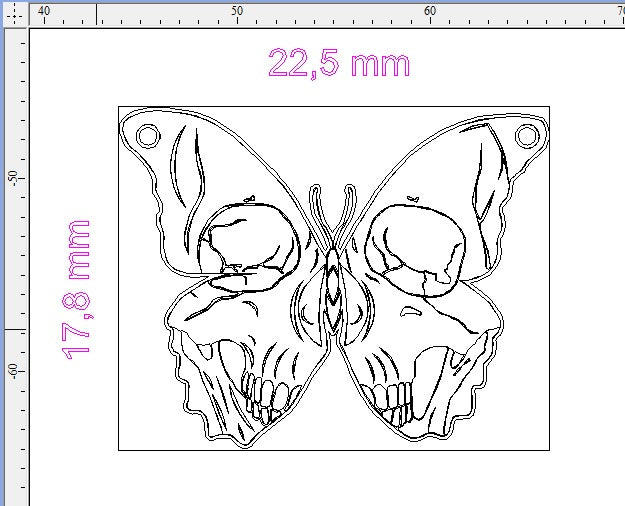
Task: Click the vertical ruler at the -60 mark
Action: [x=15, y=371]
